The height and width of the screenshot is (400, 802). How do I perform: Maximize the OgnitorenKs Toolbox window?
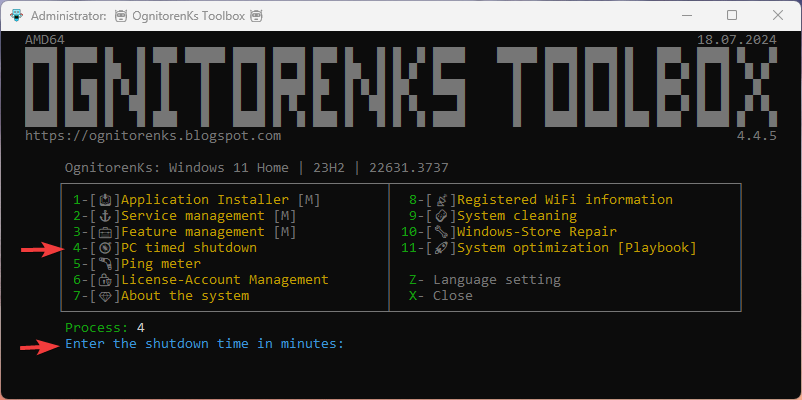click(732, 15)
